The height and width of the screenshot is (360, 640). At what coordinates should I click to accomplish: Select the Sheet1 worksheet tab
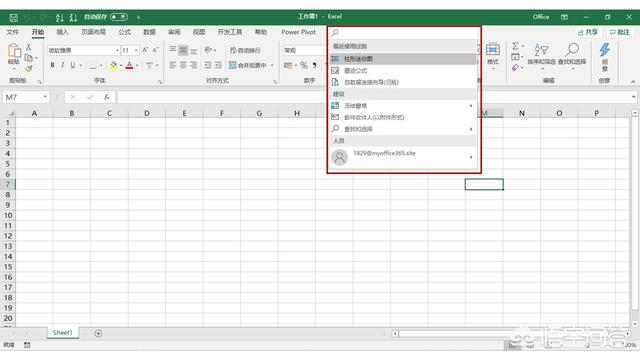tap(62, 333)
